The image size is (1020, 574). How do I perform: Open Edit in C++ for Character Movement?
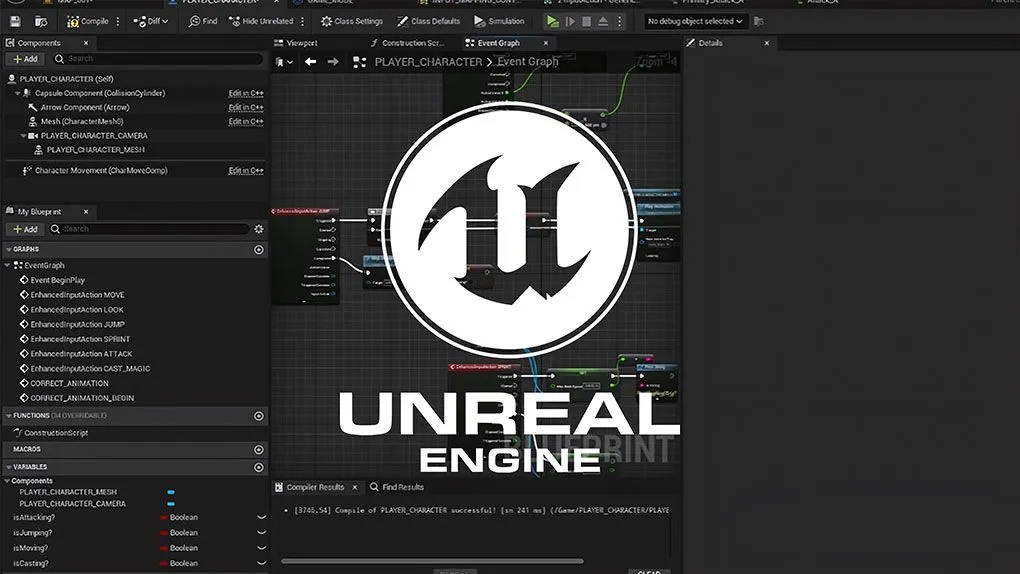[x=246, y=171]
